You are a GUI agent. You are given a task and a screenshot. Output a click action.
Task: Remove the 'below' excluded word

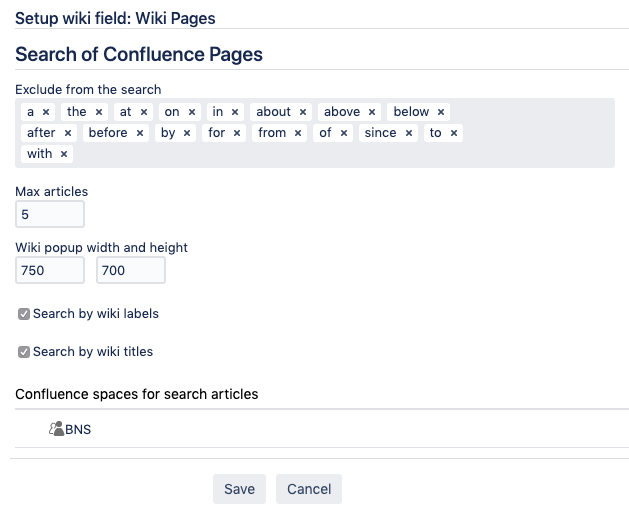(441, 112)
